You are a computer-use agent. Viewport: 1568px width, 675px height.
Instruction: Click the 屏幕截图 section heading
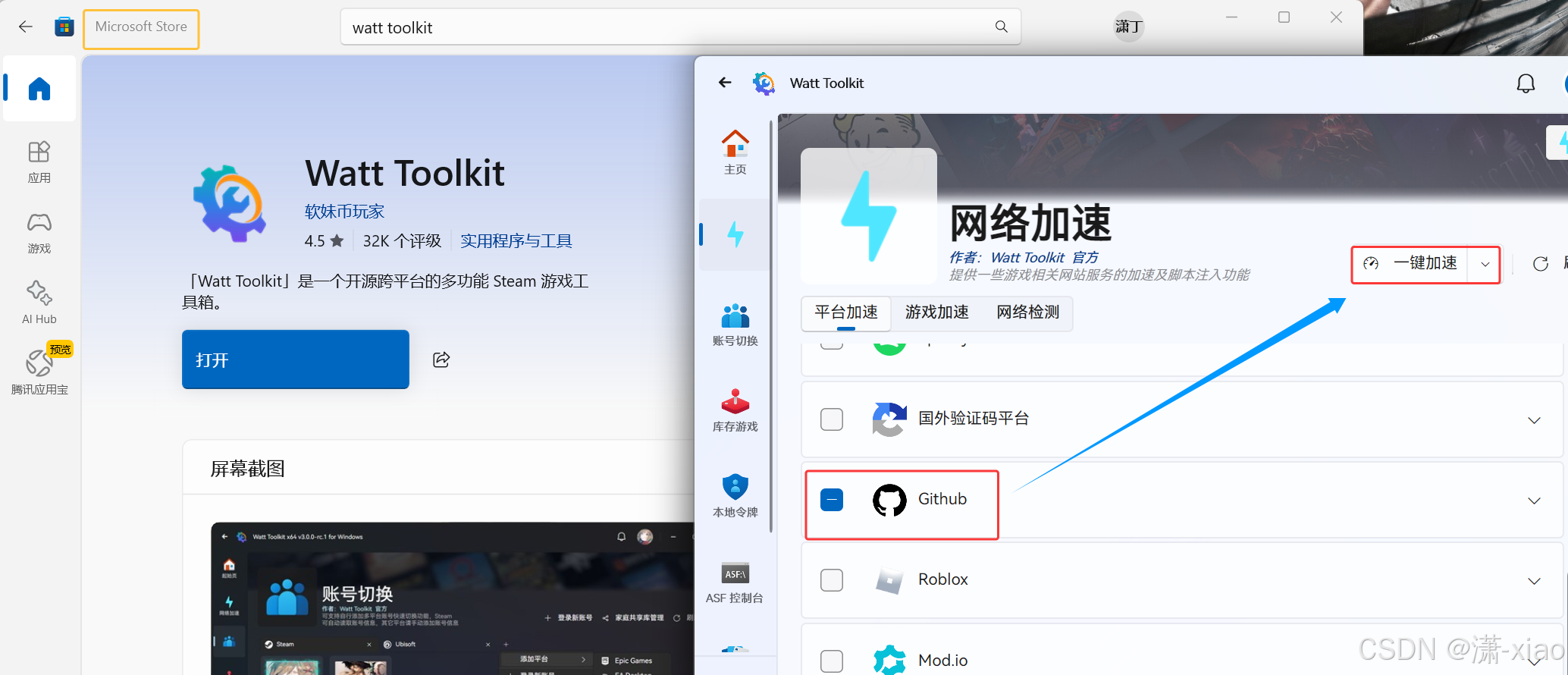click(247, 469)
